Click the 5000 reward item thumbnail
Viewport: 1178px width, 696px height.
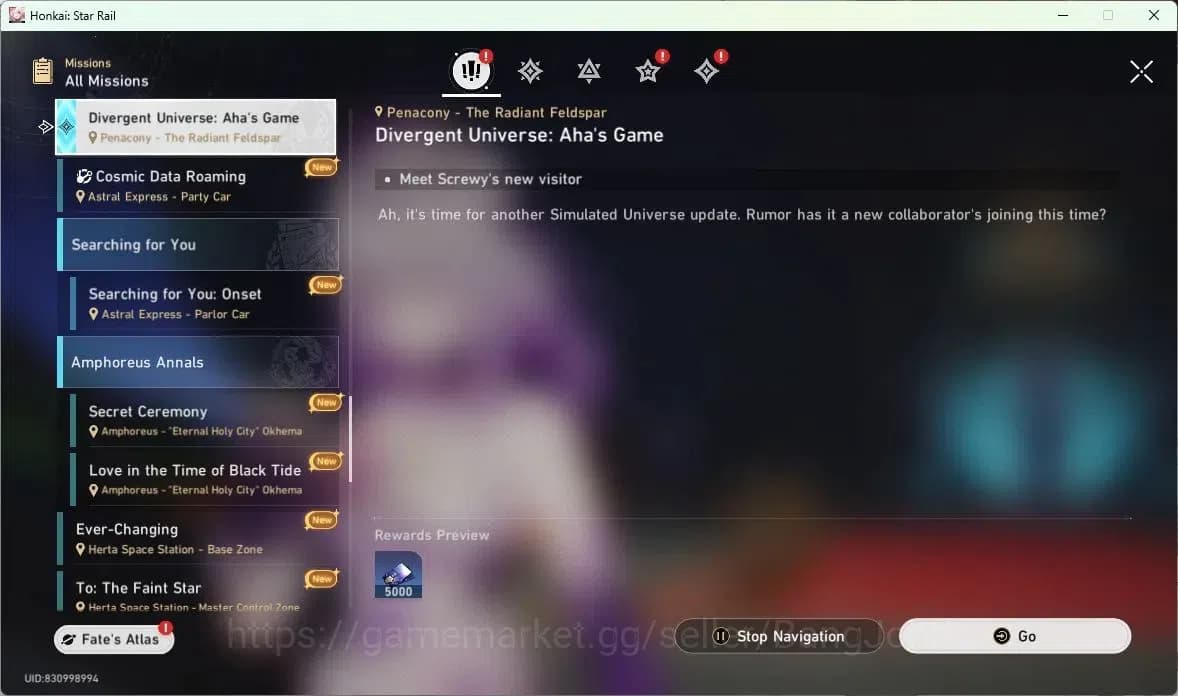tap(398, 575)
